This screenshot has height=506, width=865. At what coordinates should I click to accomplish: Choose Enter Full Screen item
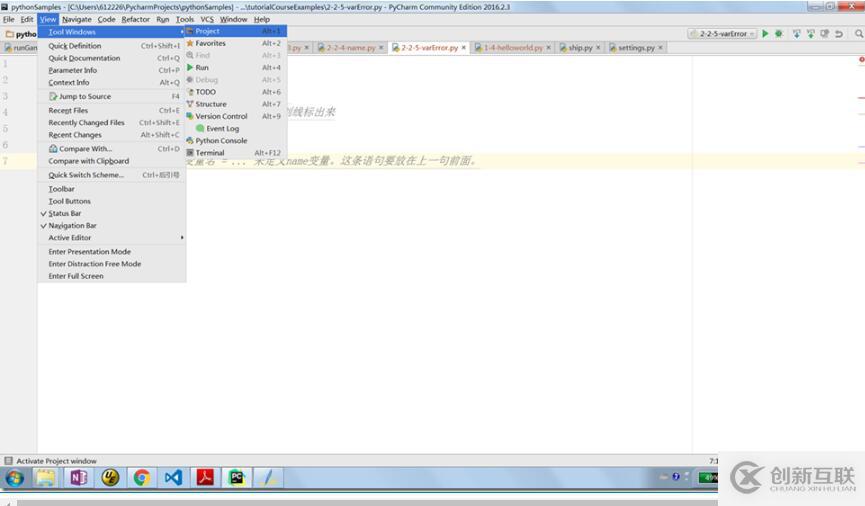(111, 276)
